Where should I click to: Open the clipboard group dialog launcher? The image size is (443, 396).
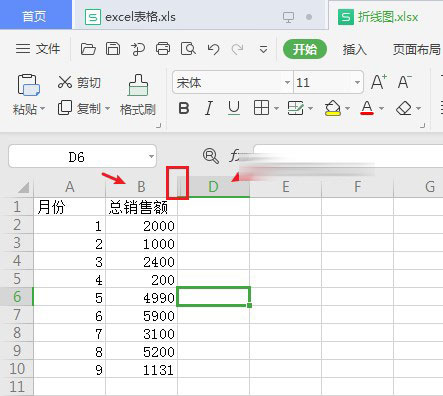159,125
